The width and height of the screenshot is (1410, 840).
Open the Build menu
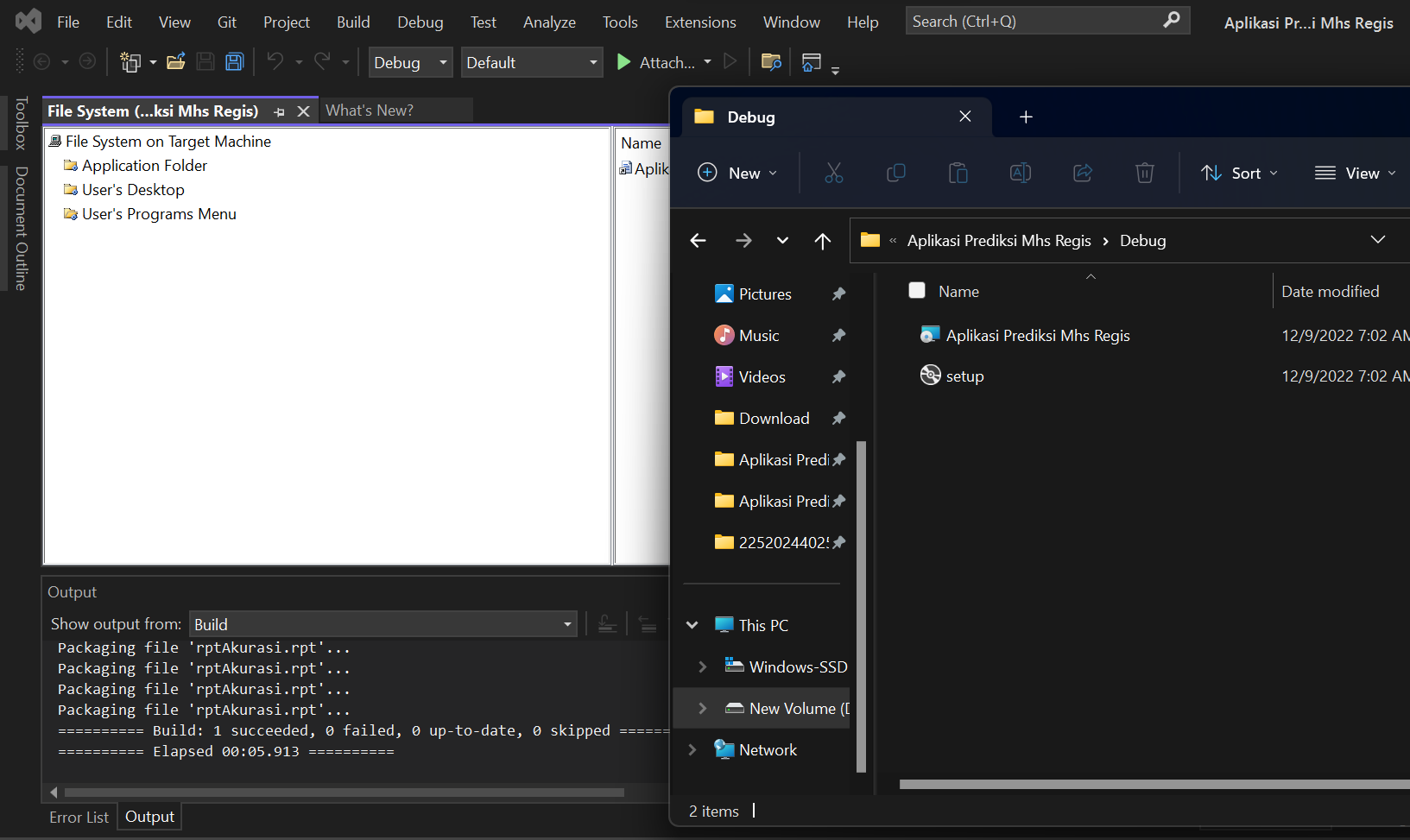click(353, 22)
